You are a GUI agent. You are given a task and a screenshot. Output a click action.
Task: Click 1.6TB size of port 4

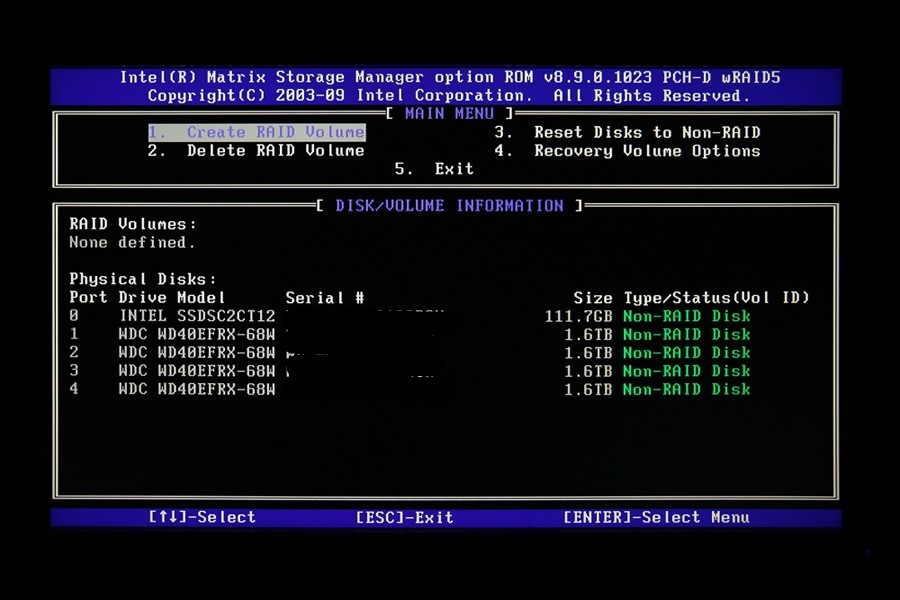tap(588, 389)
